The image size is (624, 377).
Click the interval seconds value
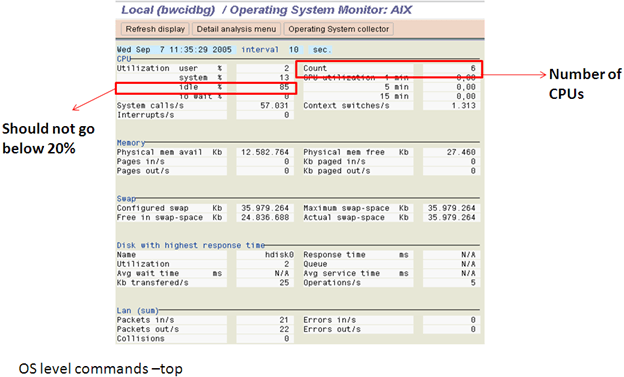(x=294, y=50)
